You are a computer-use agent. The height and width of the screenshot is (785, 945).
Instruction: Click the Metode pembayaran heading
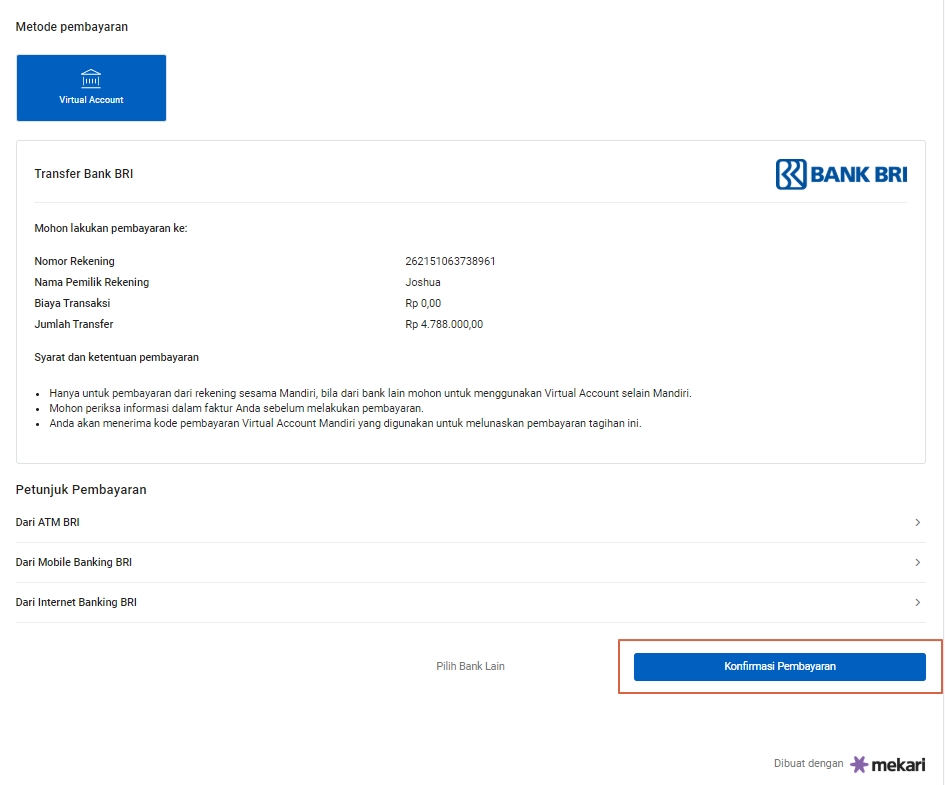coord(72,27)
